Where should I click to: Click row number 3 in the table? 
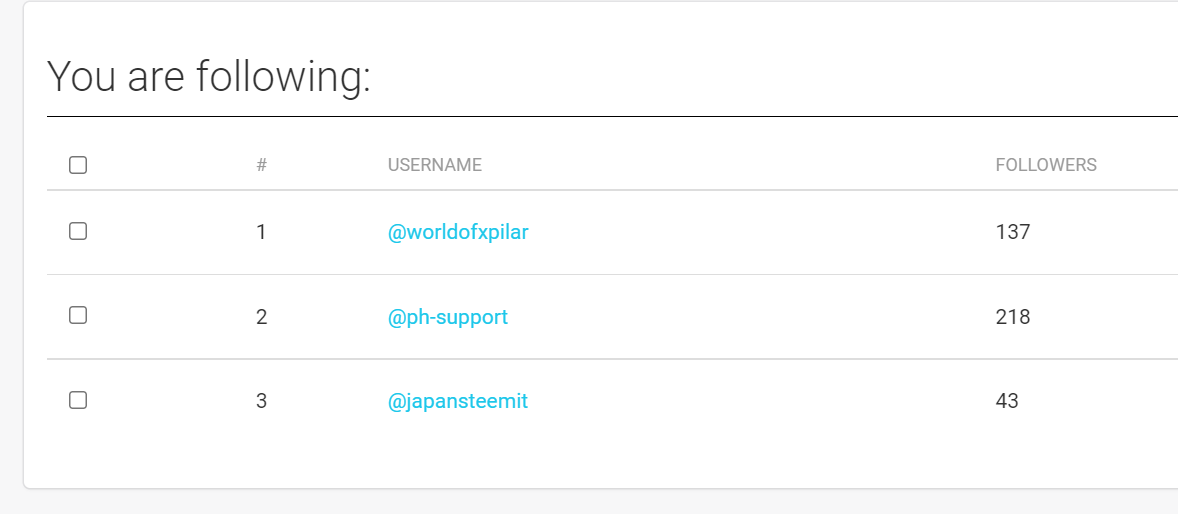tap(261, 401)
